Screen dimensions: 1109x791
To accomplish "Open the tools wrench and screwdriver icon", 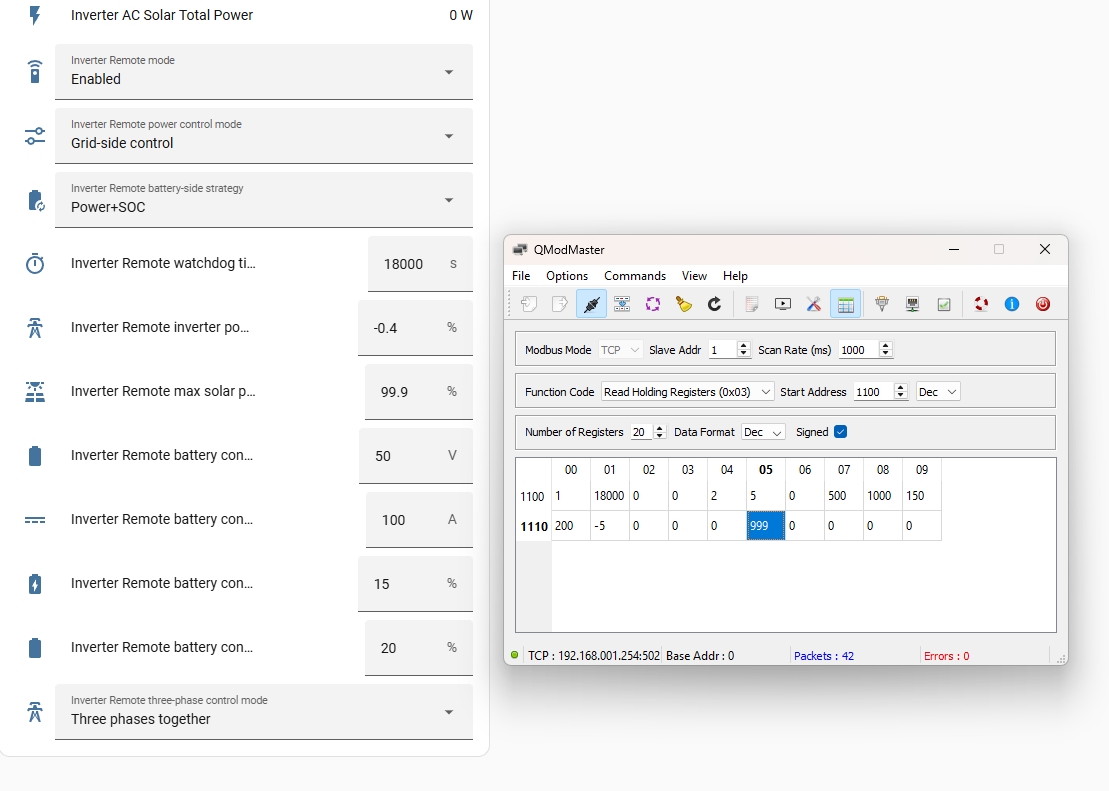I will click(x=813, y=304).
